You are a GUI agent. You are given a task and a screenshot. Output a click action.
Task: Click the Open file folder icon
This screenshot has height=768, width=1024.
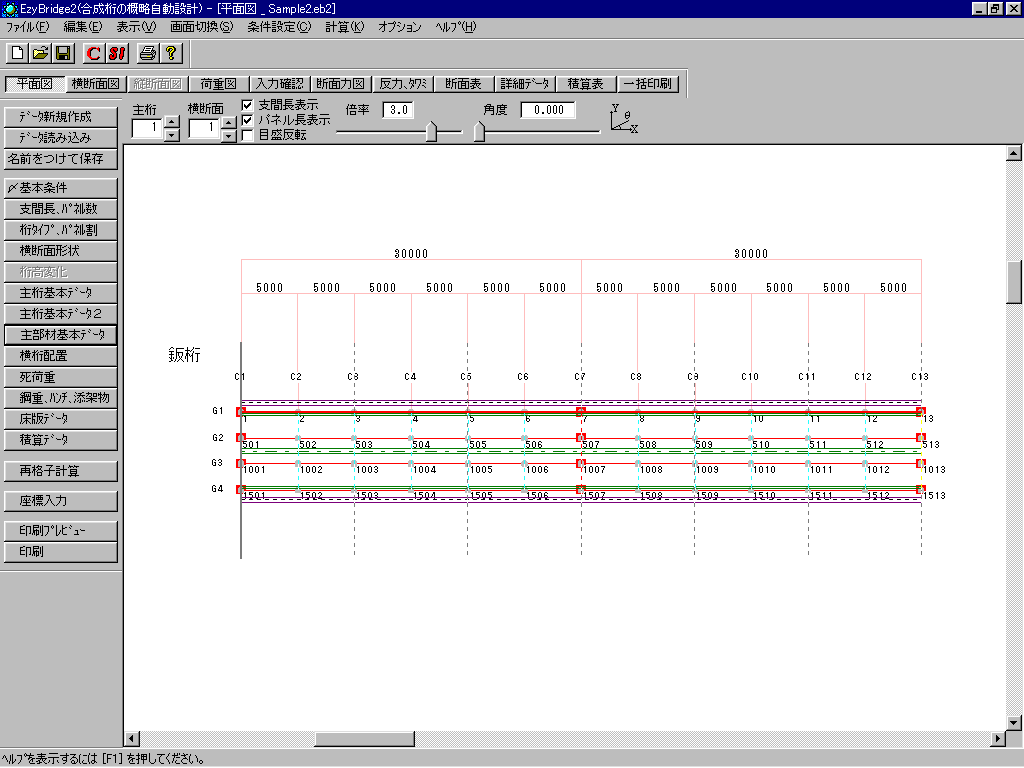[x=40, y=53]
